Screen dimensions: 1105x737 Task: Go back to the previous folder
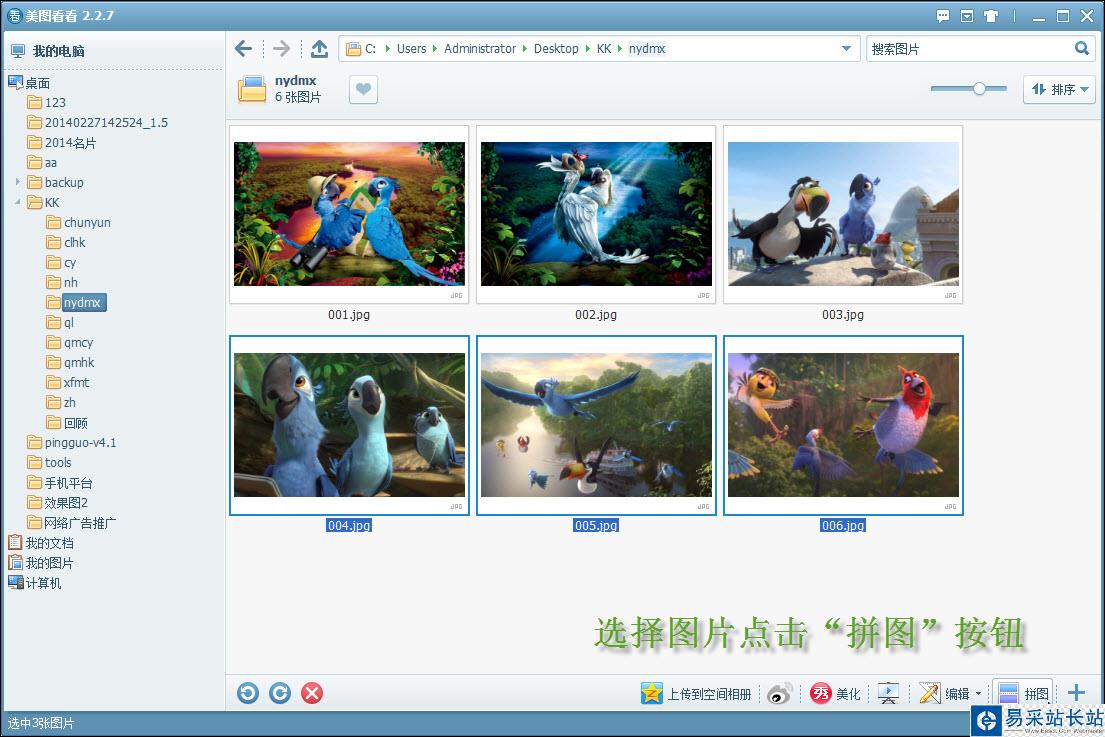click(244, 49)
